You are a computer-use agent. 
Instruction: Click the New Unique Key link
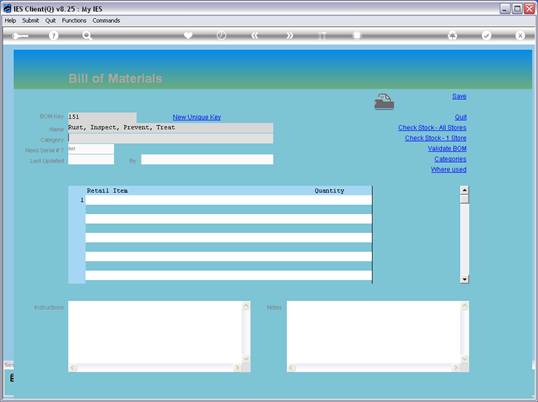[197, 117]
